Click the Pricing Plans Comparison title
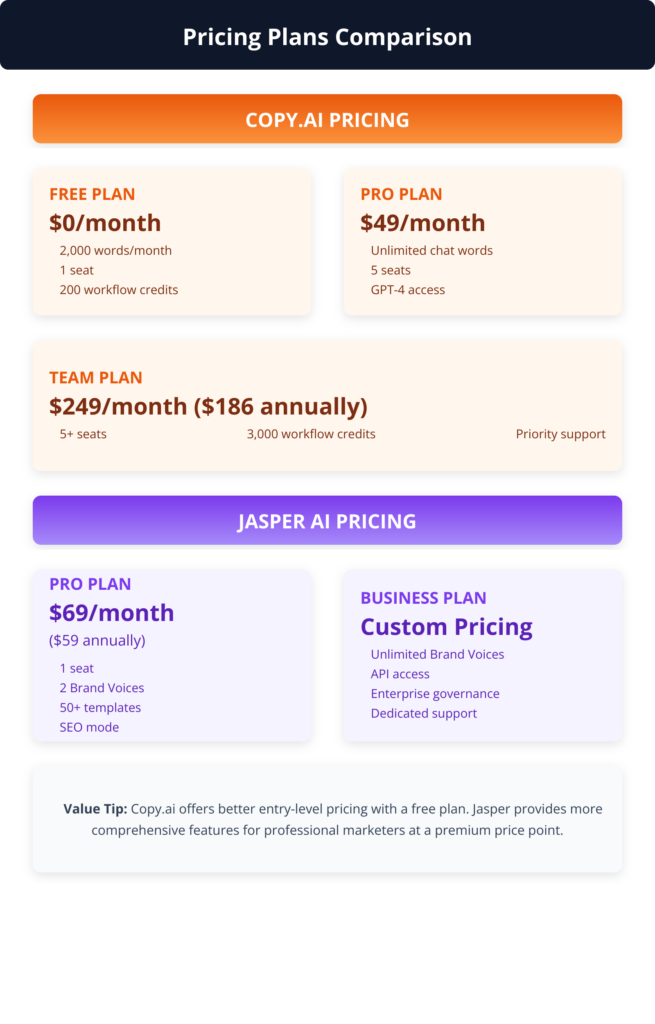This screenshot has width=655, height=1024. (x=327, y=38)
